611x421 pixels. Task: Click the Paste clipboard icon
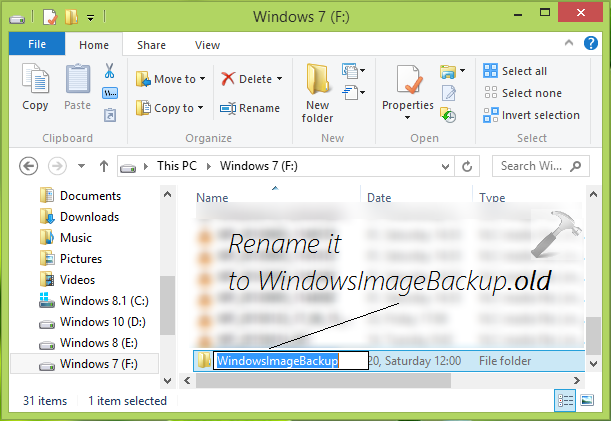(x=78, y=79)
